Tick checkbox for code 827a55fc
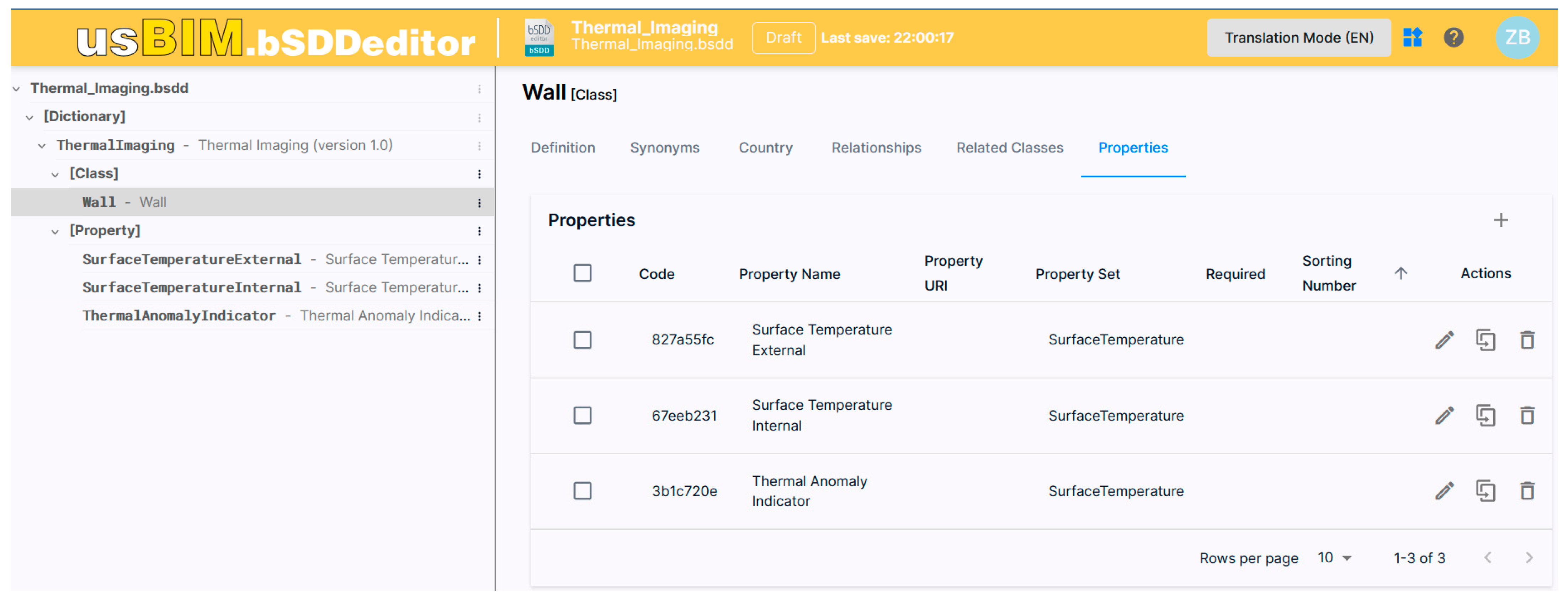1568x600 pixels. (x=583, y=339)
